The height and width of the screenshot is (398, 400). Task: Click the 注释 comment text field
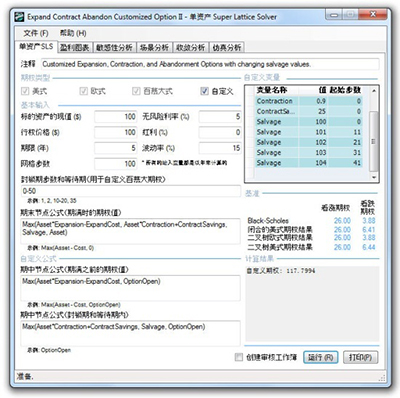pos(210,64)
